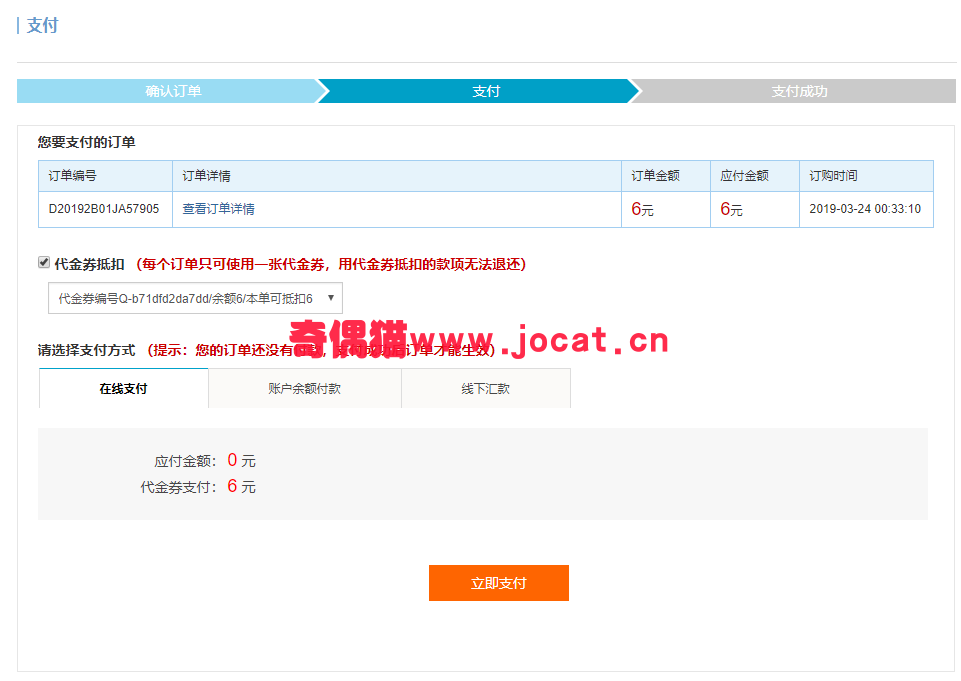961x681 pixels.
Task: Select the 账户余额付款 tab
Action: pos(305,389)
